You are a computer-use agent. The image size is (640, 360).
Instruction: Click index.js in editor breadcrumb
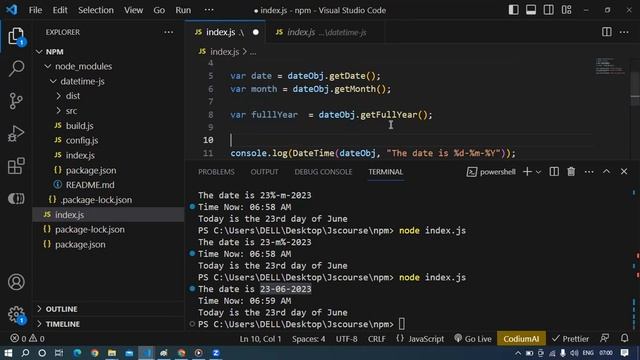tap(224, 52)
